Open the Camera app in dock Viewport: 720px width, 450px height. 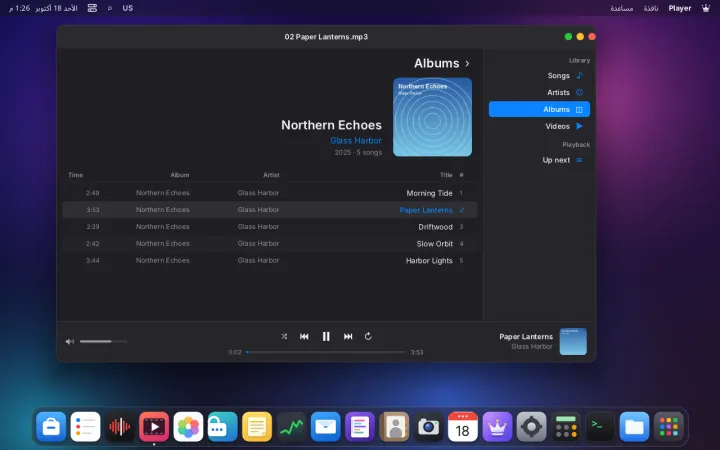(428, 427)
